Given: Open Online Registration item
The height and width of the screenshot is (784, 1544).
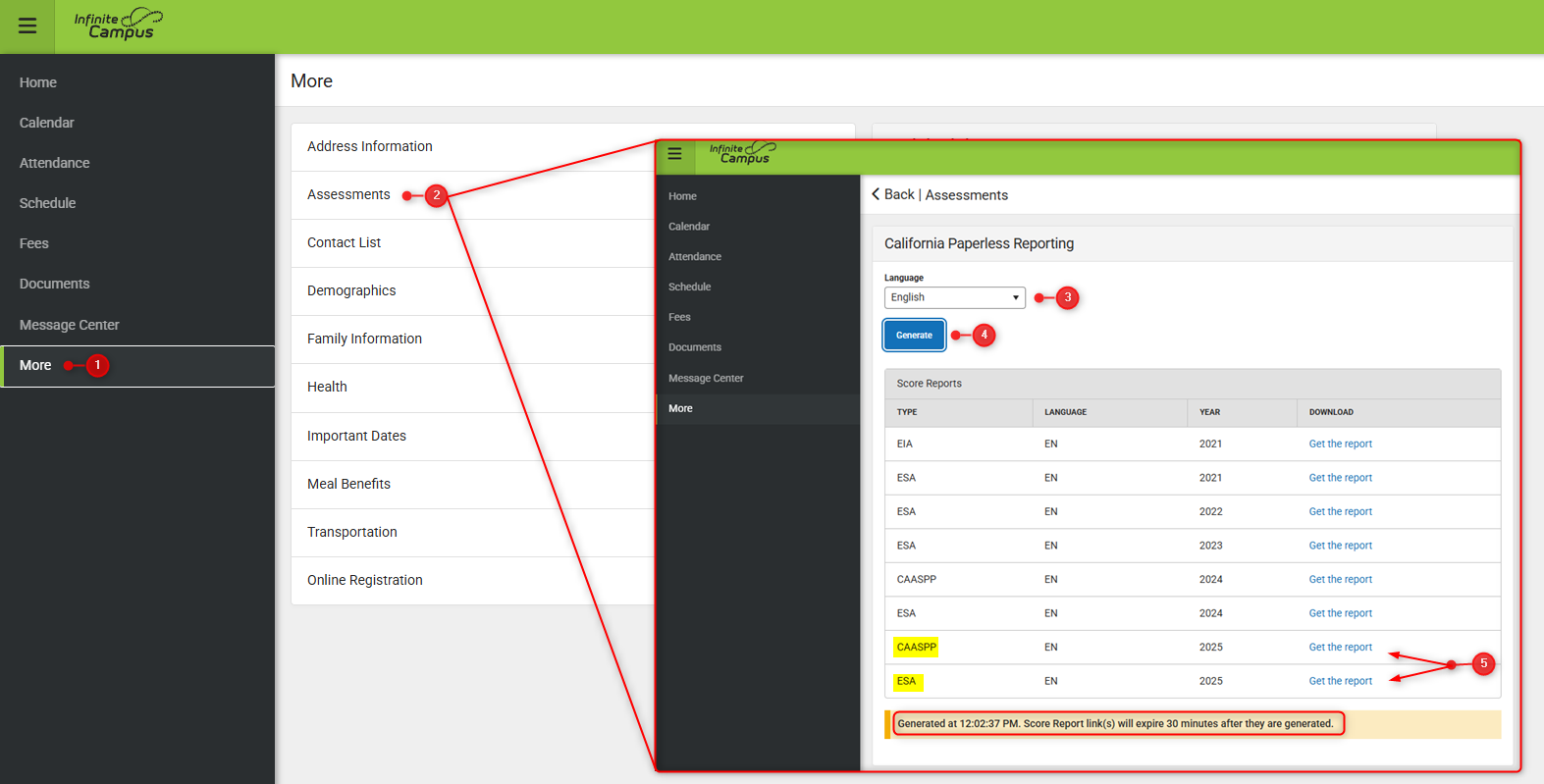Looking at the screenshot, I should pos(365,580).
